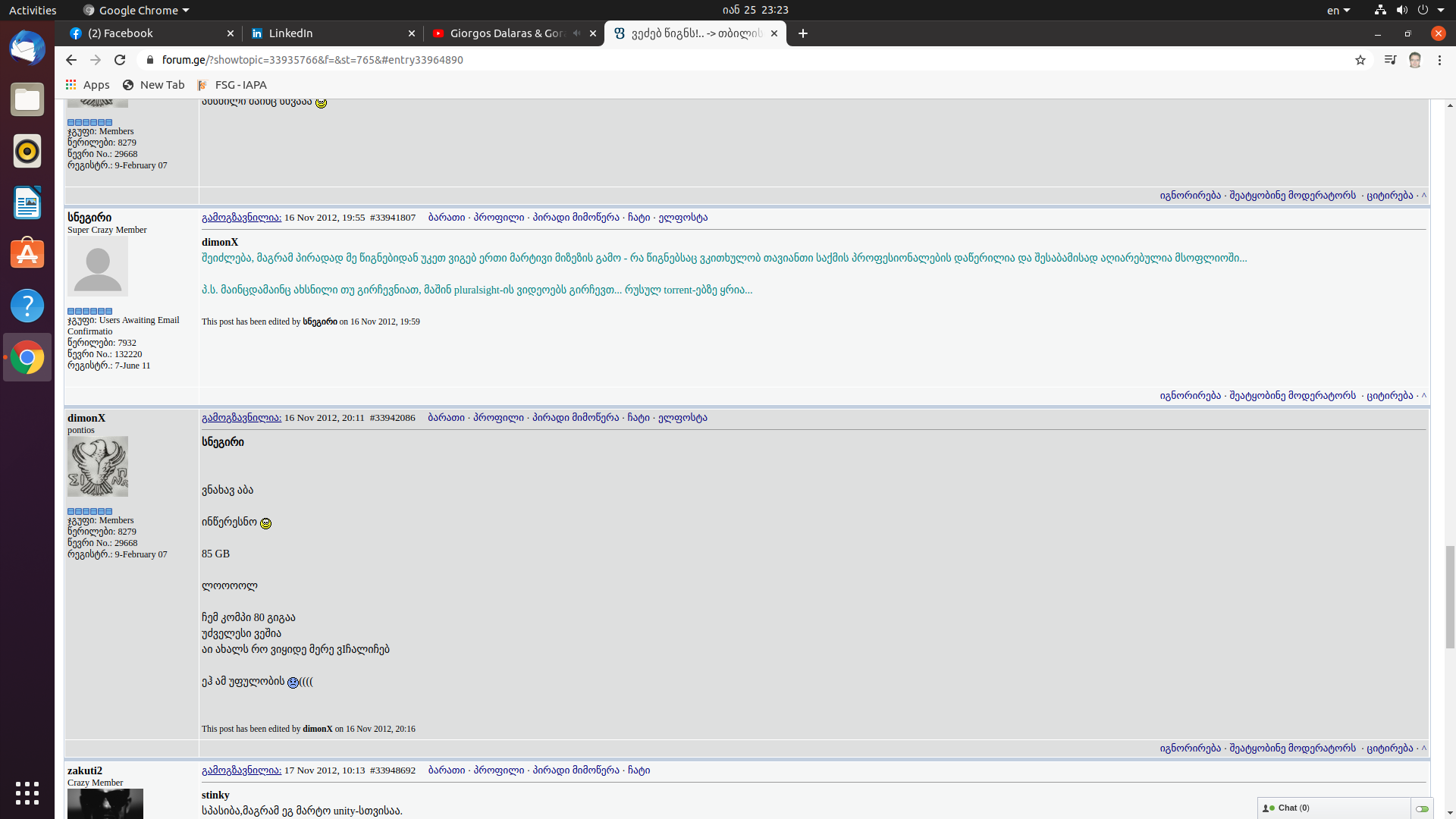Bookmark page with star icon
Viewport: 1456px width, 819px height.
1360,60
